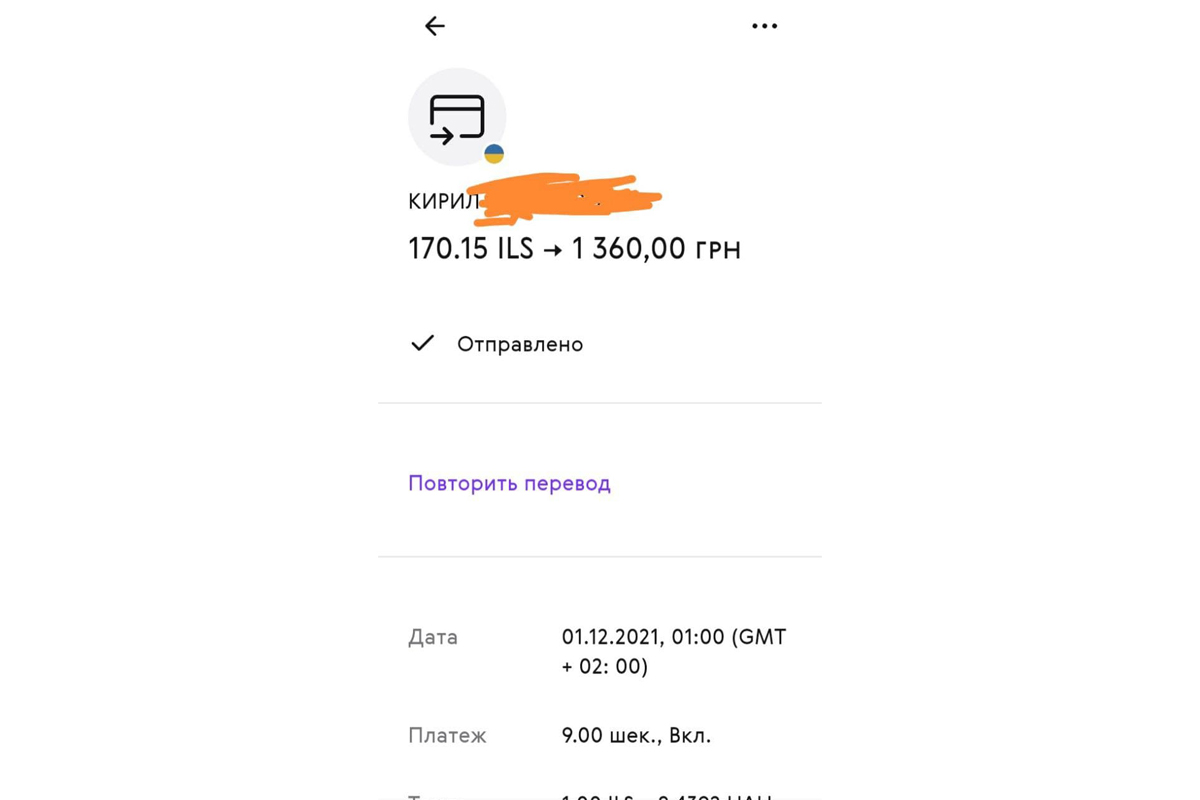Click the 01.12.2021, 01:00 date value

click(x=643, y=637)
